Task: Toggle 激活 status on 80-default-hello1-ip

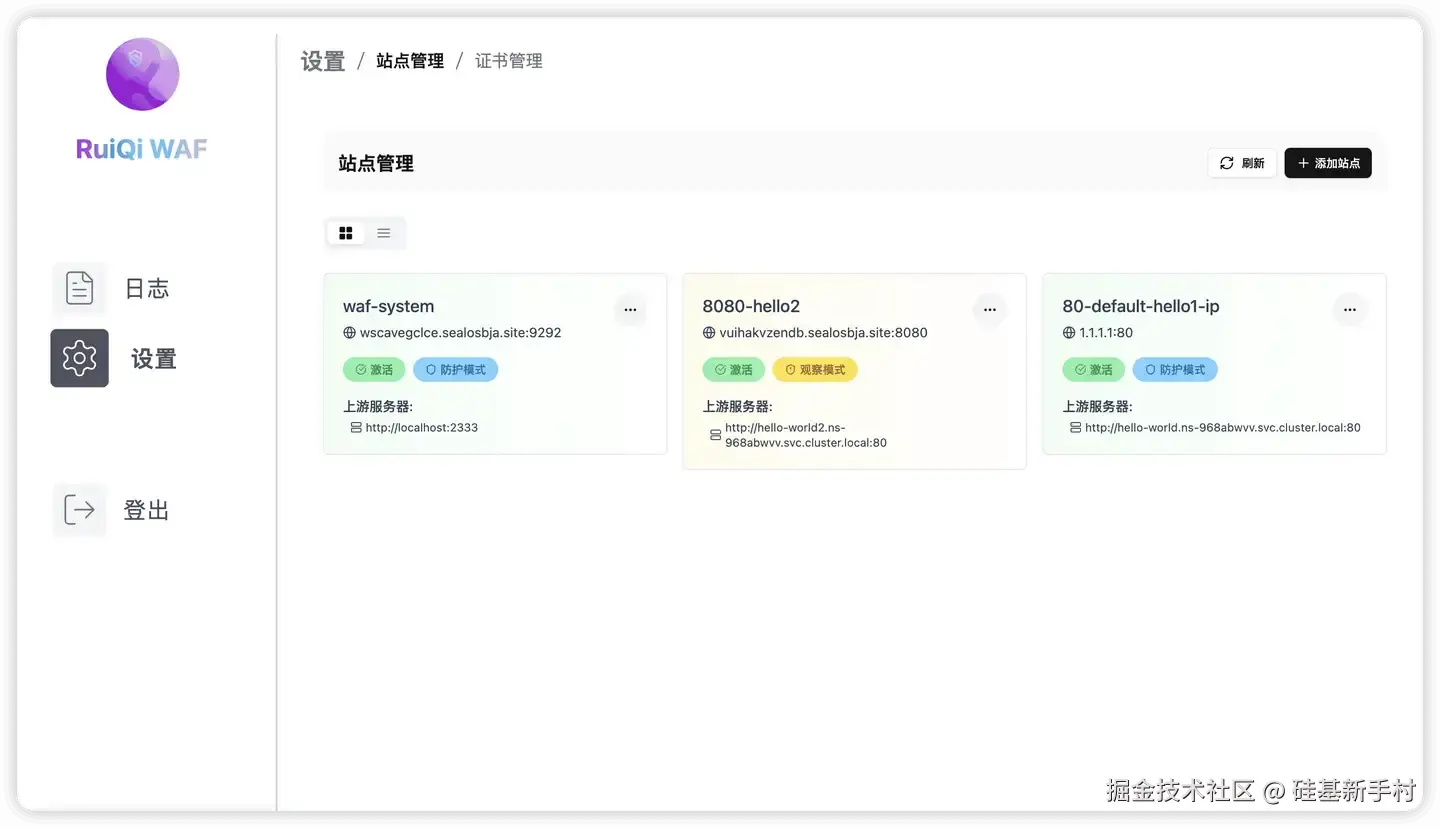Action: click(1093, 369)
